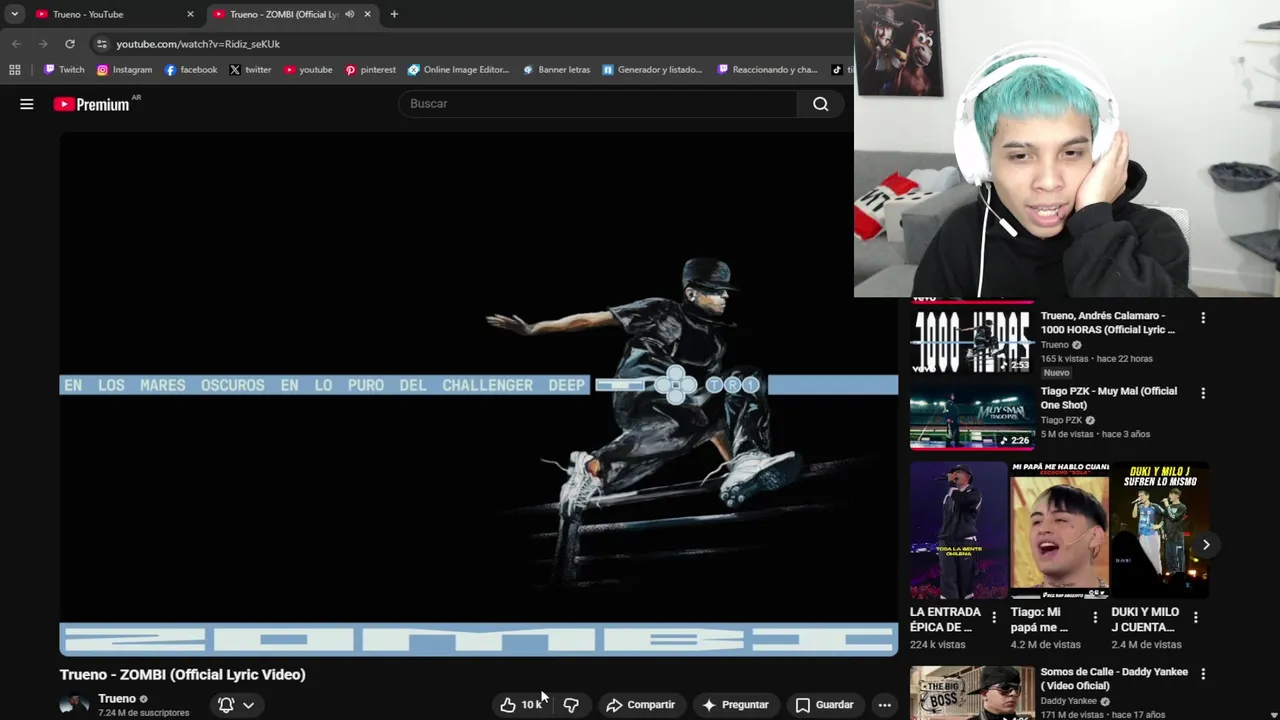Focus the Buscar search field
1280x720 pixels.
(x=598, y=104)
